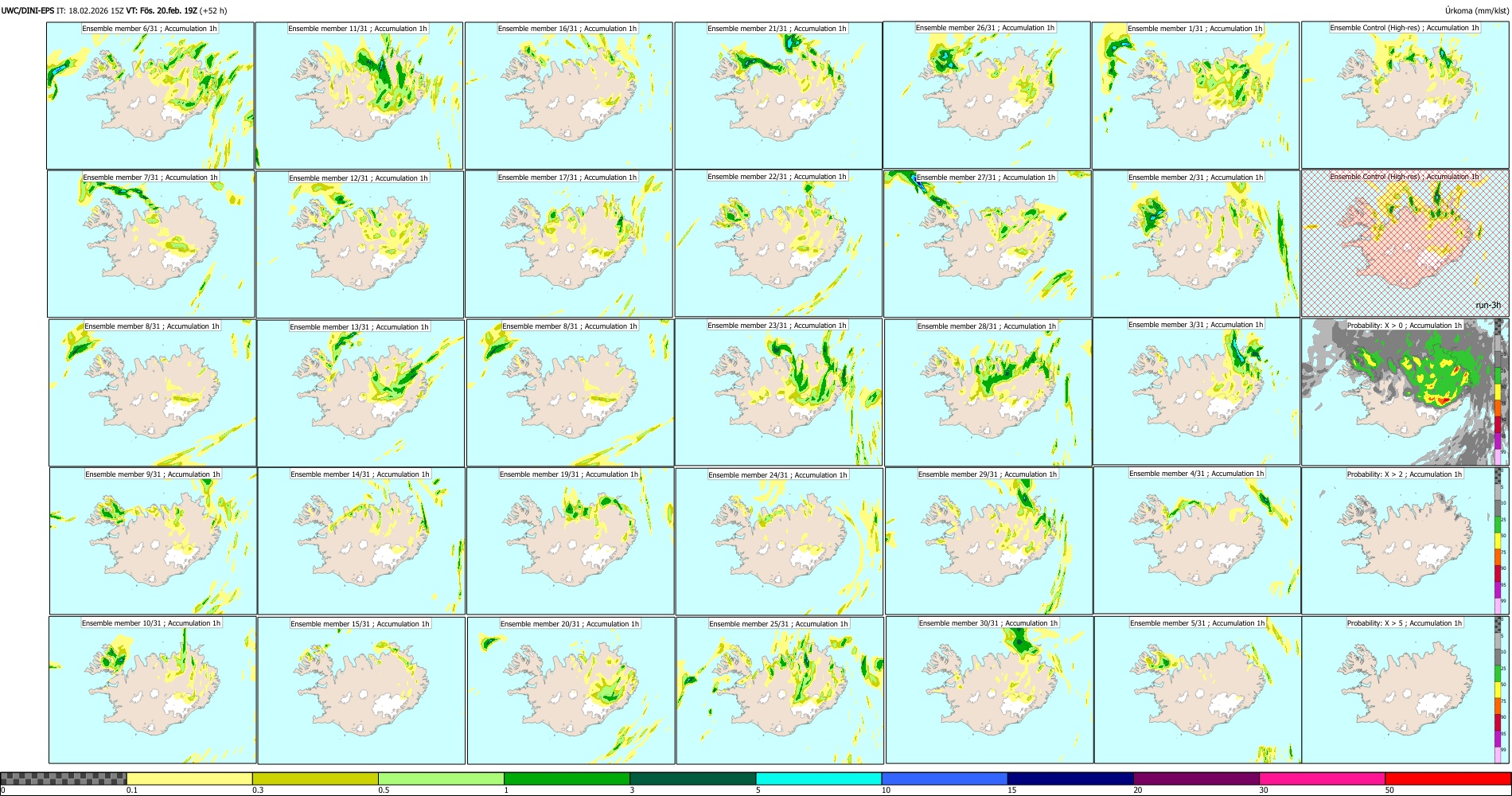Select the Ensemble member 28/31 map panel

pyautogui.click(x=988, y=392)
